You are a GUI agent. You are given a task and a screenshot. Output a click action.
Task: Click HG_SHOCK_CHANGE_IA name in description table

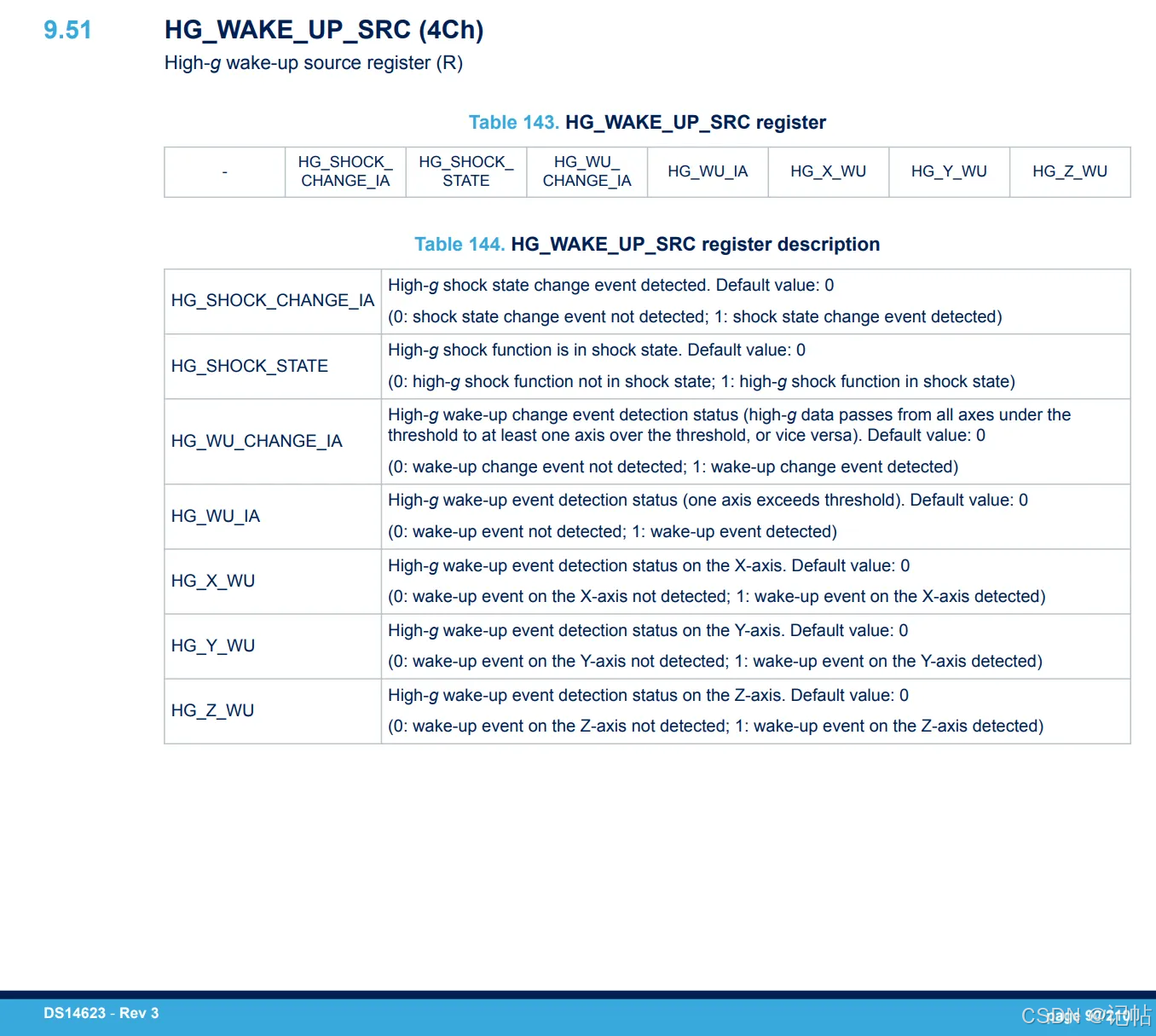[x=273, y=300]
